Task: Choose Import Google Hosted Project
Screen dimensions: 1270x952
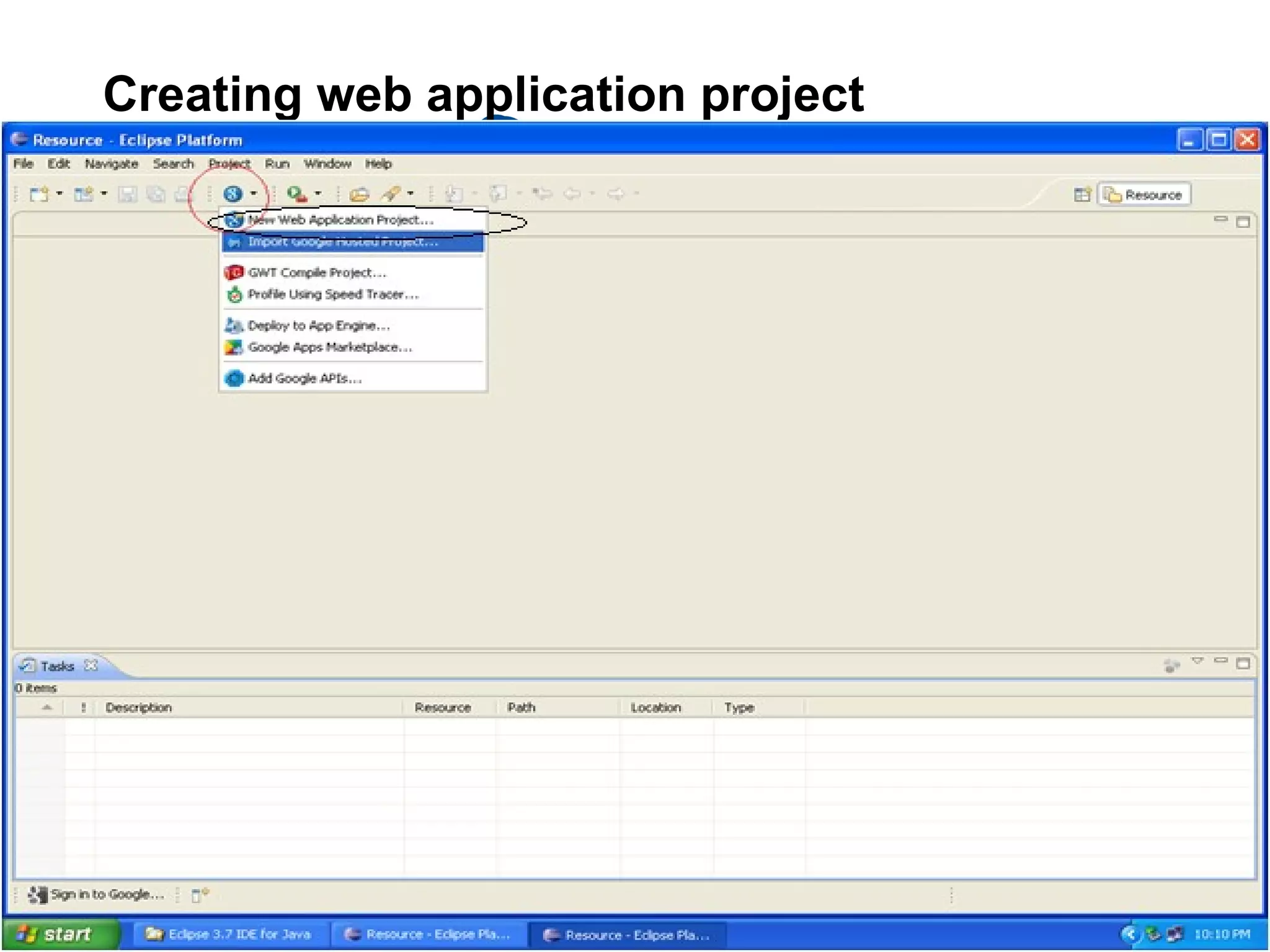Action: pos(352,242)
